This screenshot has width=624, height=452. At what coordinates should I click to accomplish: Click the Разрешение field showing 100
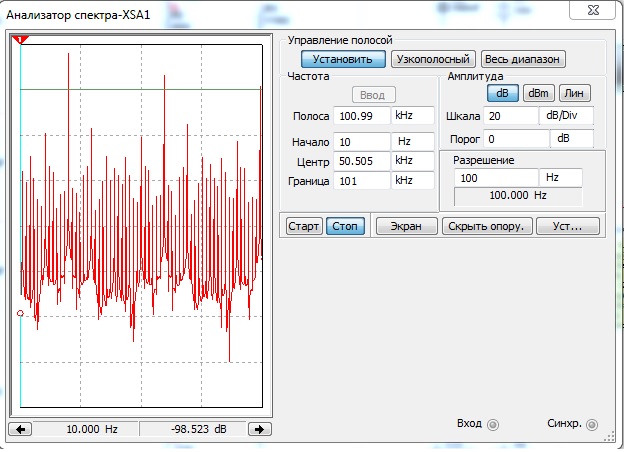pos(496,178)
